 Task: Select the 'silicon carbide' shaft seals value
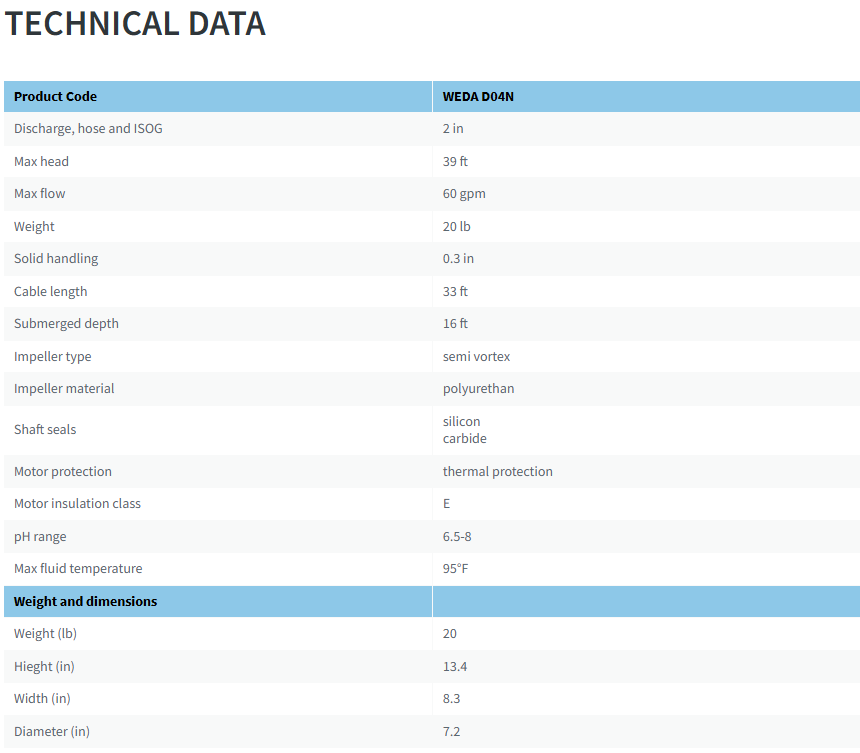point(463,429)
